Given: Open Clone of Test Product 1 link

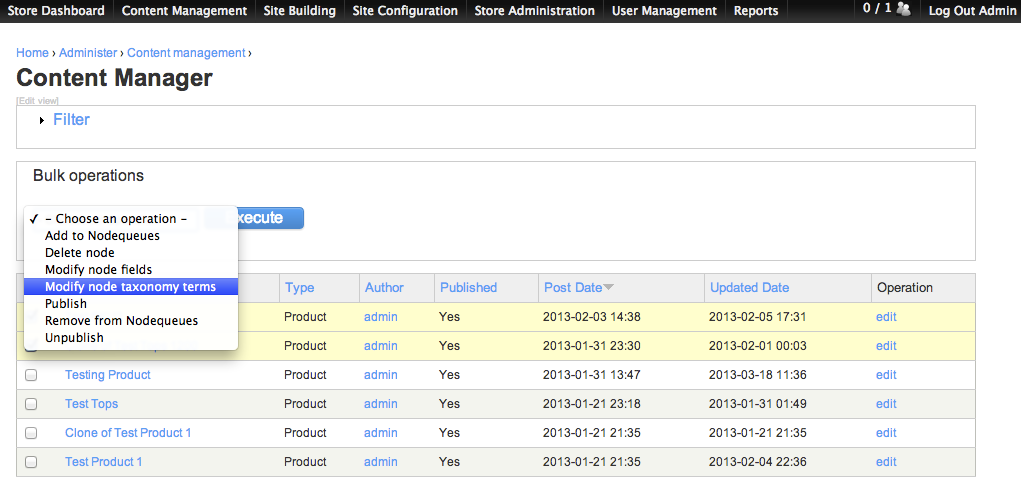Looking at the screenshot, I should tap(128, 433).
